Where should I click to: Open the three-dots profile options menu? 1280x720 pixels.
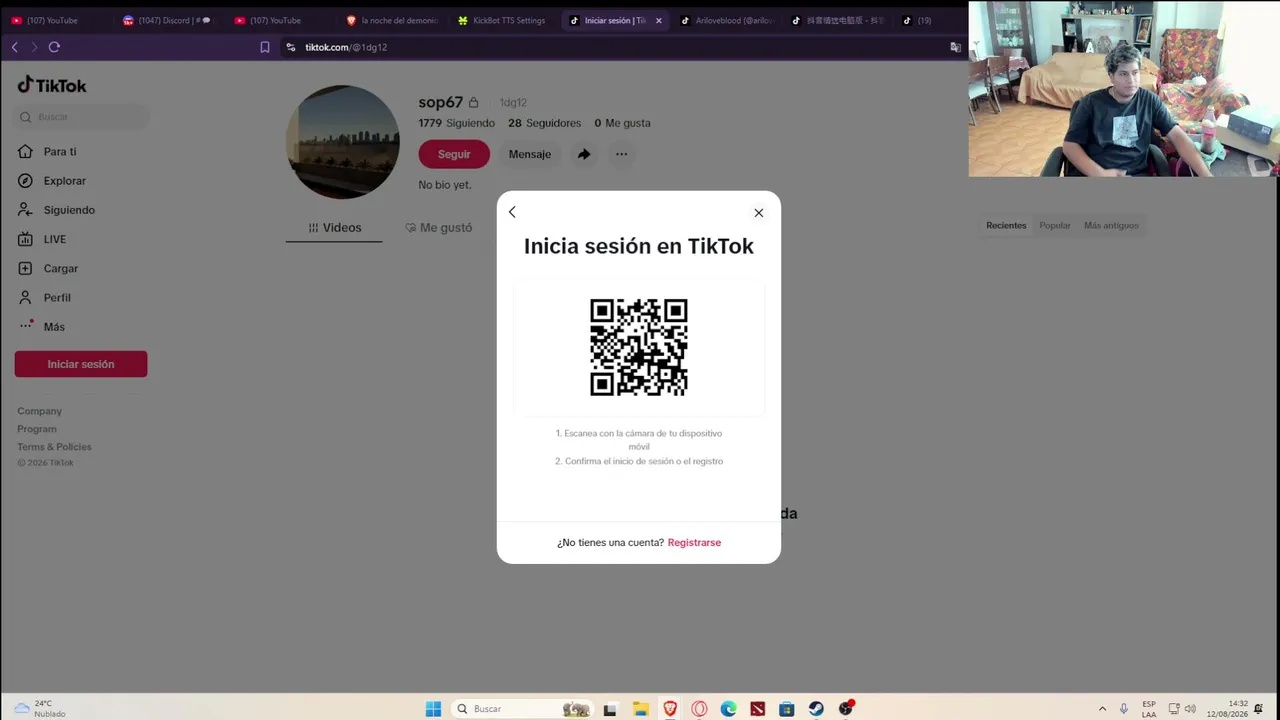[622, 154]
